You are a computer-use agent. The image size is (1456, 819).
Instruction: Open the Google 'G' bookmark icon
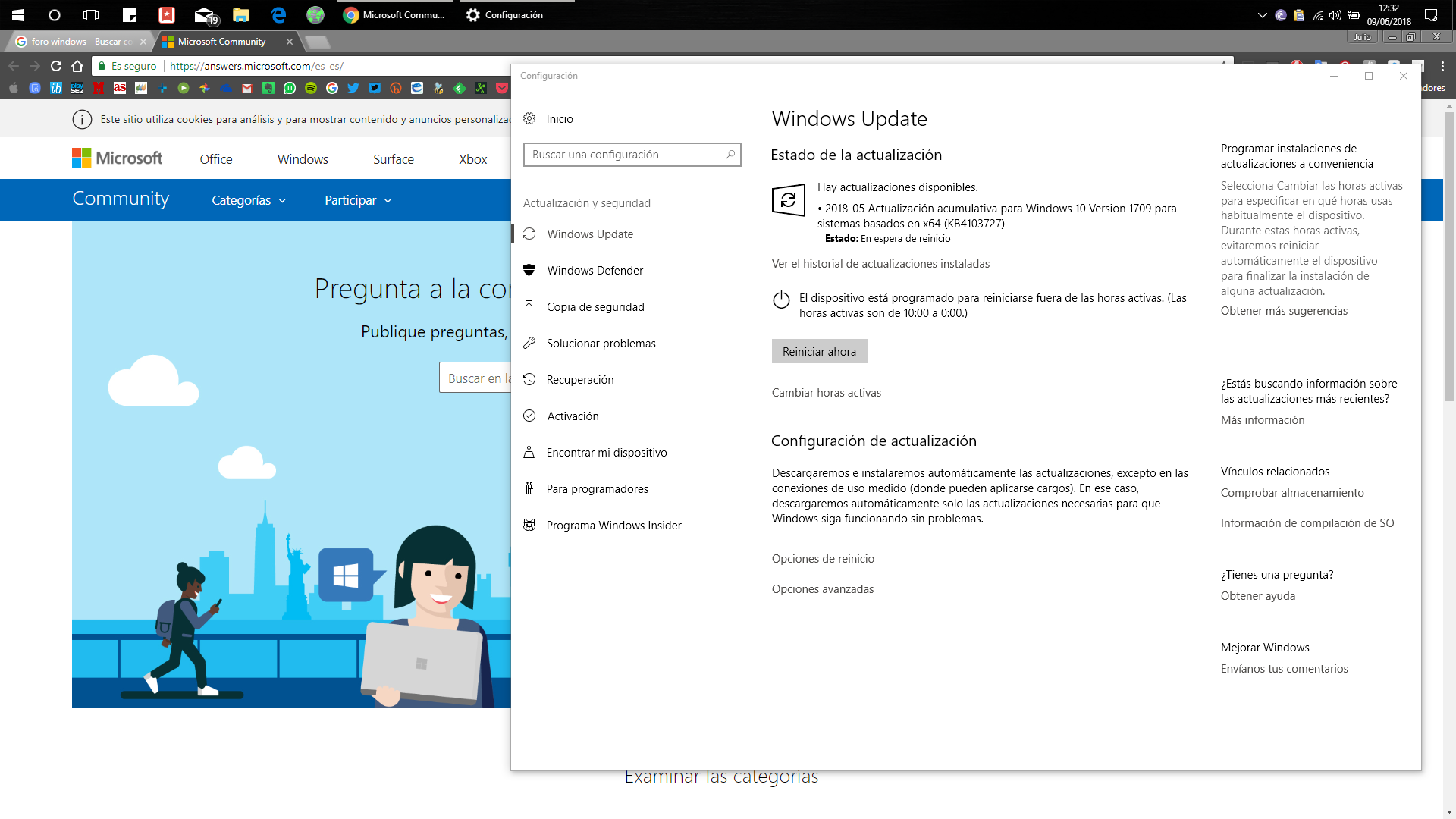click(x=332, y=88)
